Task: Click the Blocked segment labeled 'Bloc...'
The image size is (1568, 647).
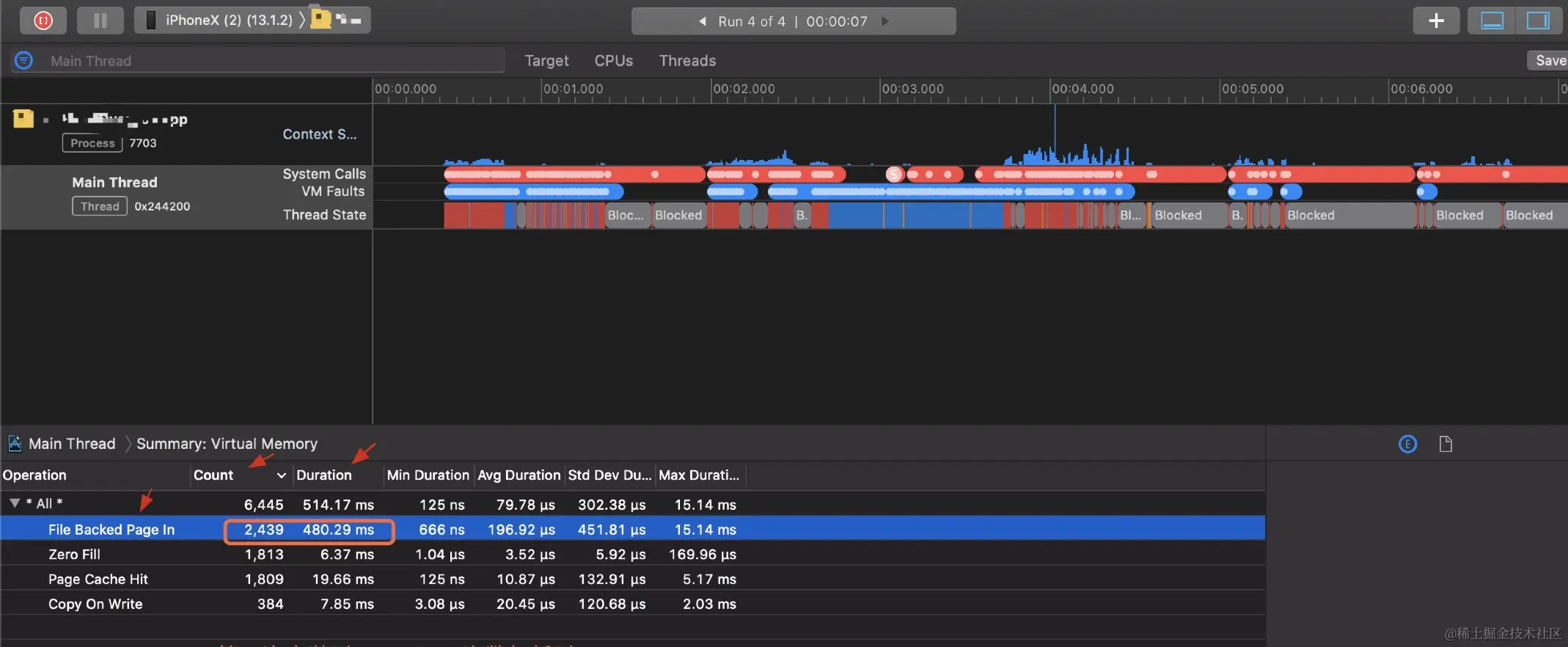Action: click(628, 215)
